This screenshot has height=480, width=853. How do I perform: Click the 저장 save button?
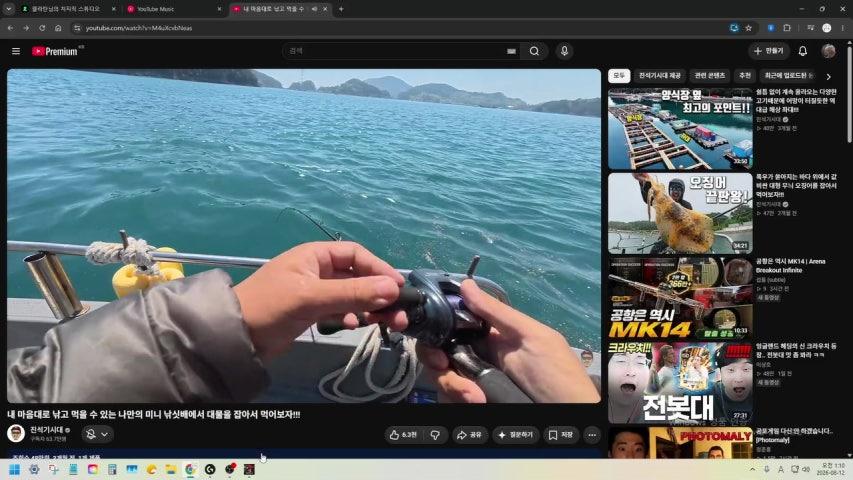(x=561, y=435)
